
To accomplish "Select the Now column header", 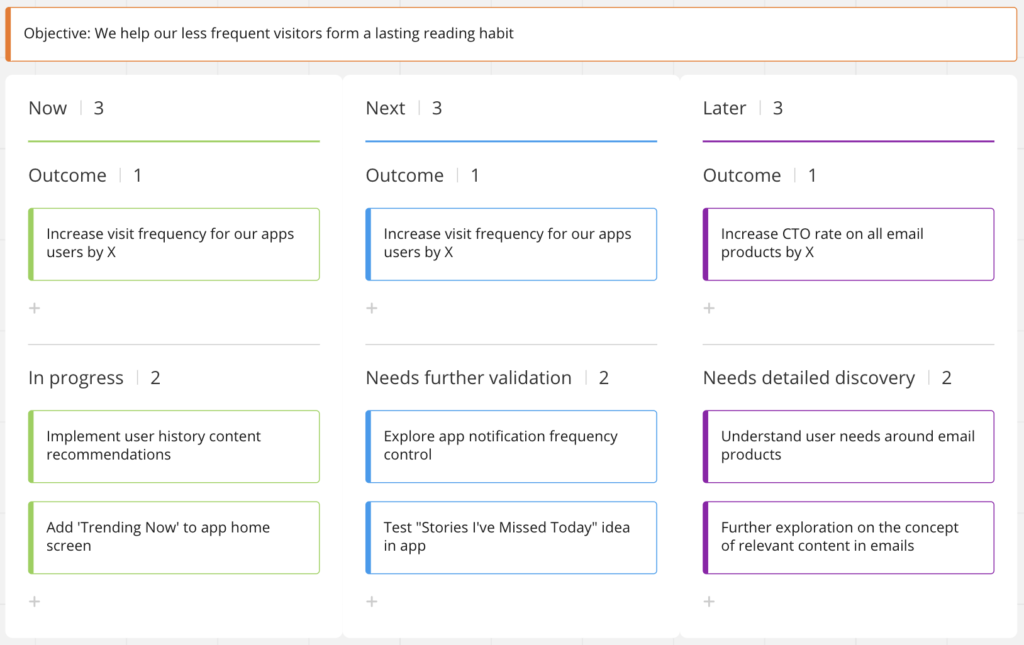I will (x=47, y=108).
